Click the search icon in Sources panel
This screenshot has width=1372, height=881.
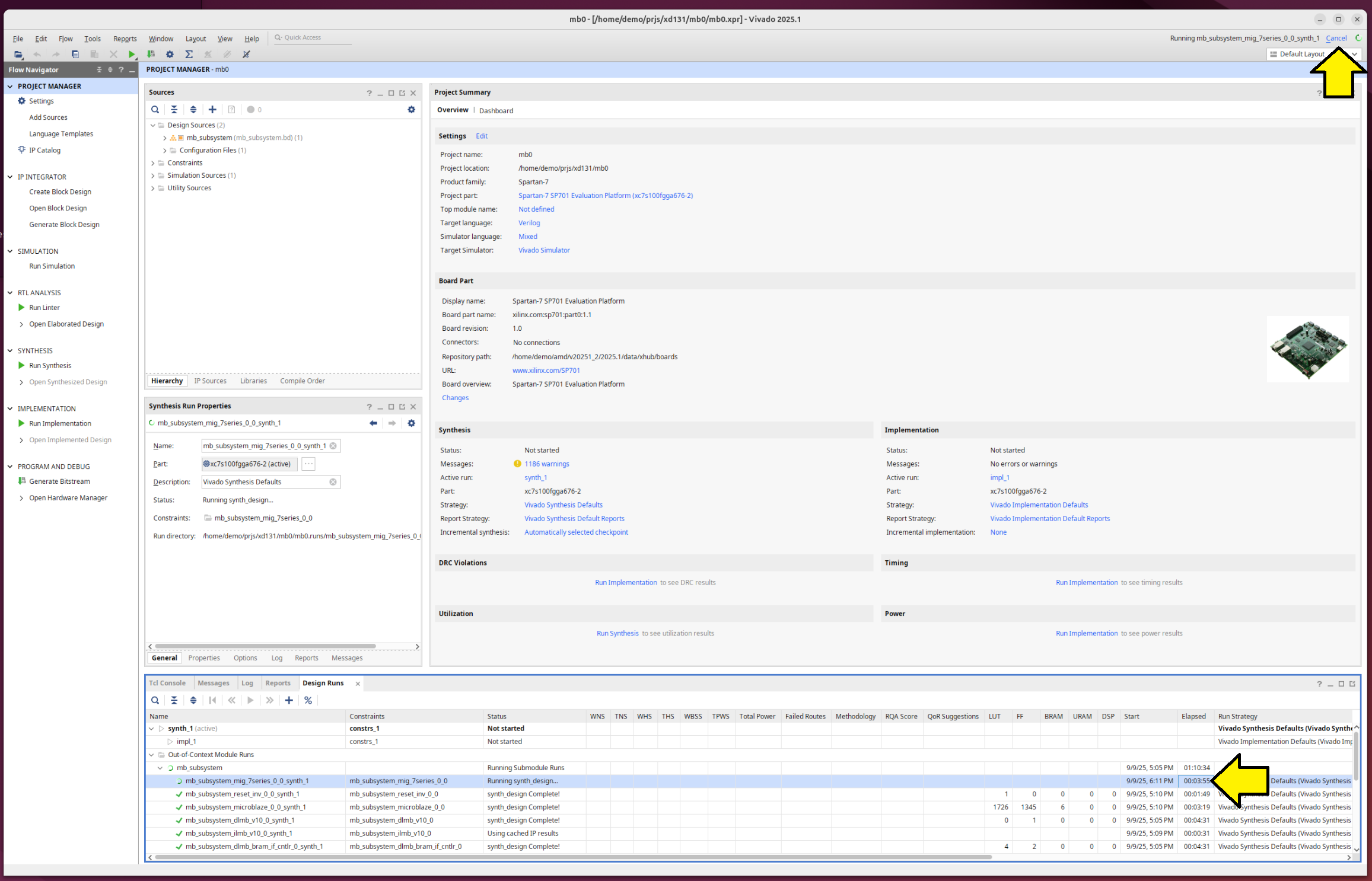pyautogui.click(x=155, y=110)
